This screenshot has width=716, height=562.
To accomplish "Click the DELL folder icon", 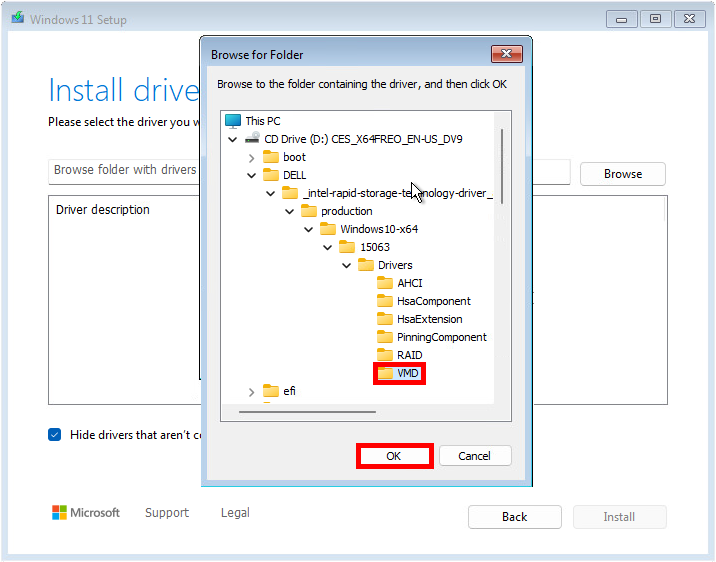I will click(x=271, y=175).
